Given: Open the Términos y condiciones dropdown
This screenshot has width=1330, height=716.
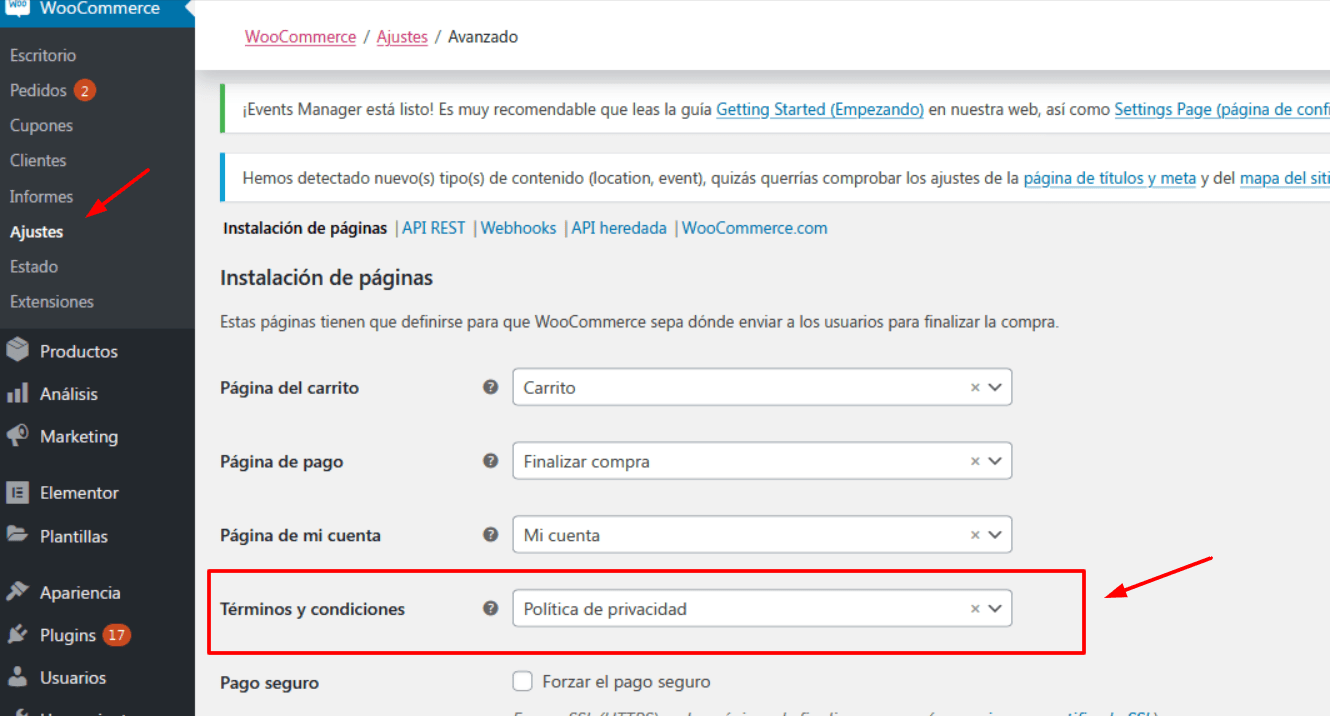Looking at the screenshot, I should point(762,608).
